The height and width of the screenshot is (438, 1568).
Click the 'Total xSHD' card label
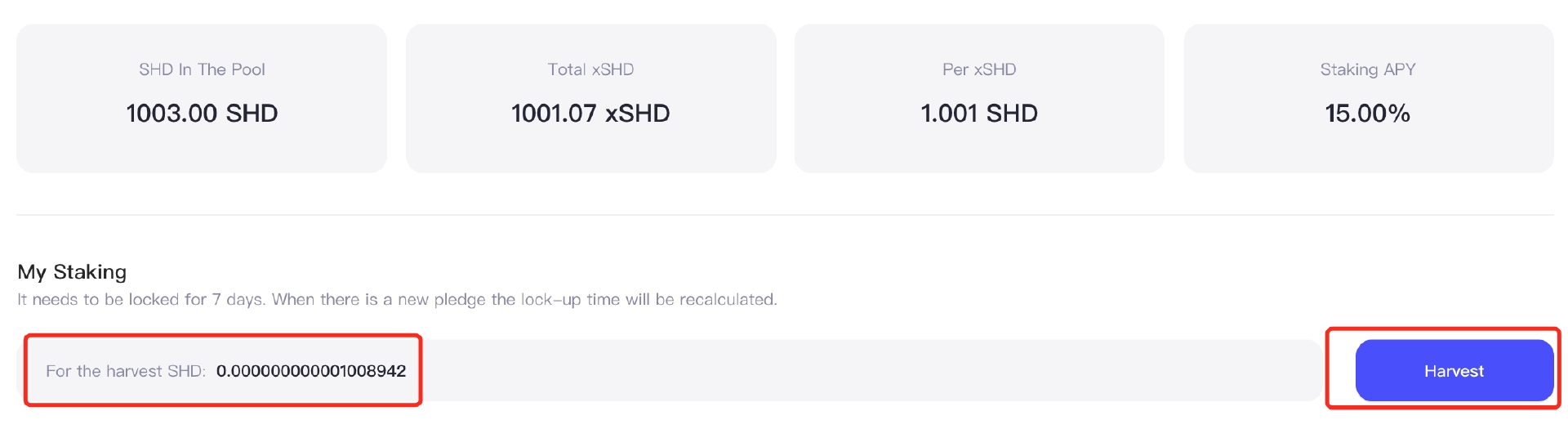click(590, 69)
